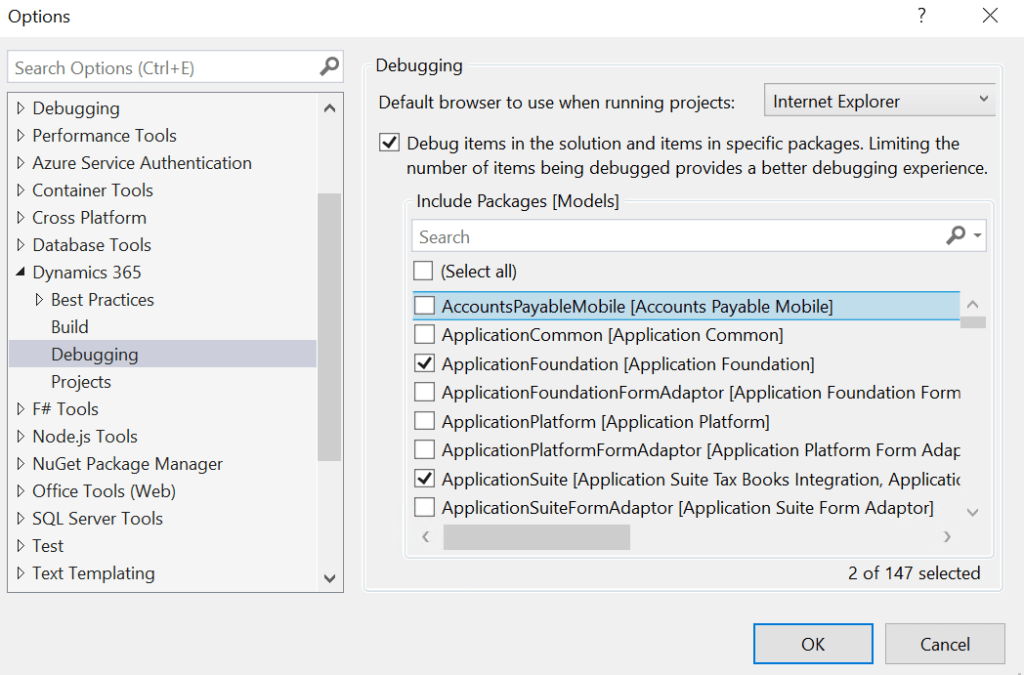Click the OK button
The image size is (1024, 675).
point(813,644)
